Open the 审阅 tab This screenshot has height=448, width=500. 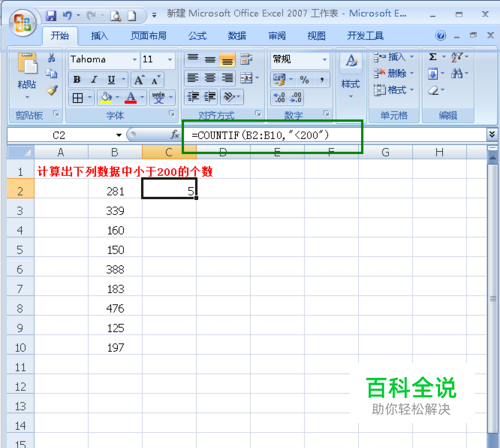click(277, 36)
